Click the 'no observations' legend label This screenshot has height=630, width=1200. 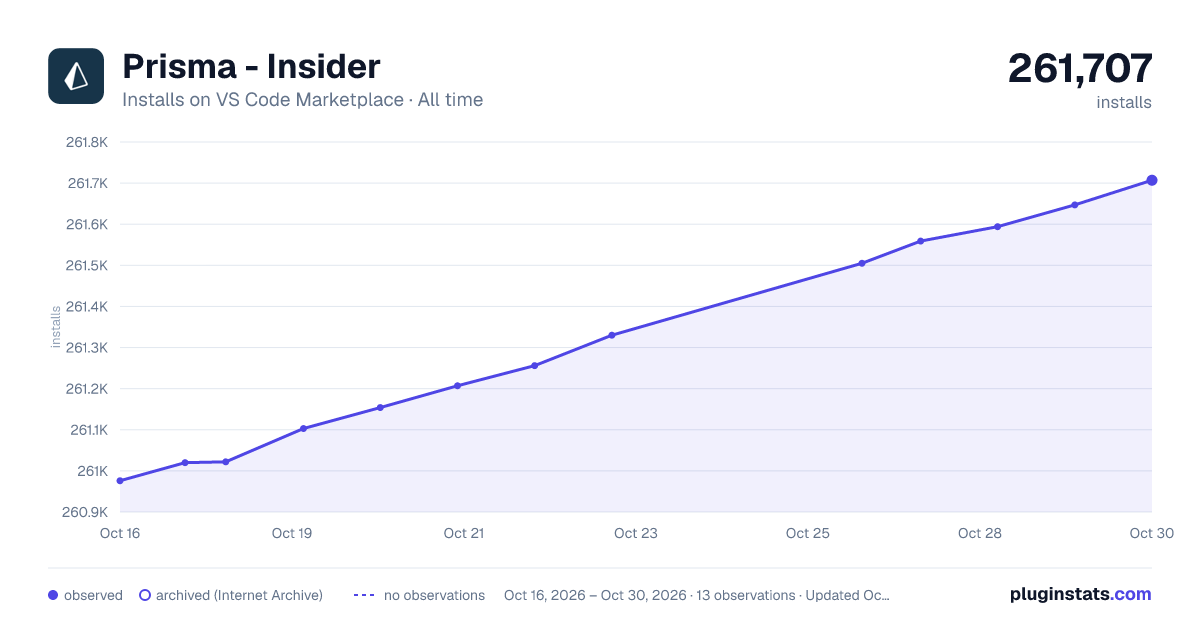(434, 595)
